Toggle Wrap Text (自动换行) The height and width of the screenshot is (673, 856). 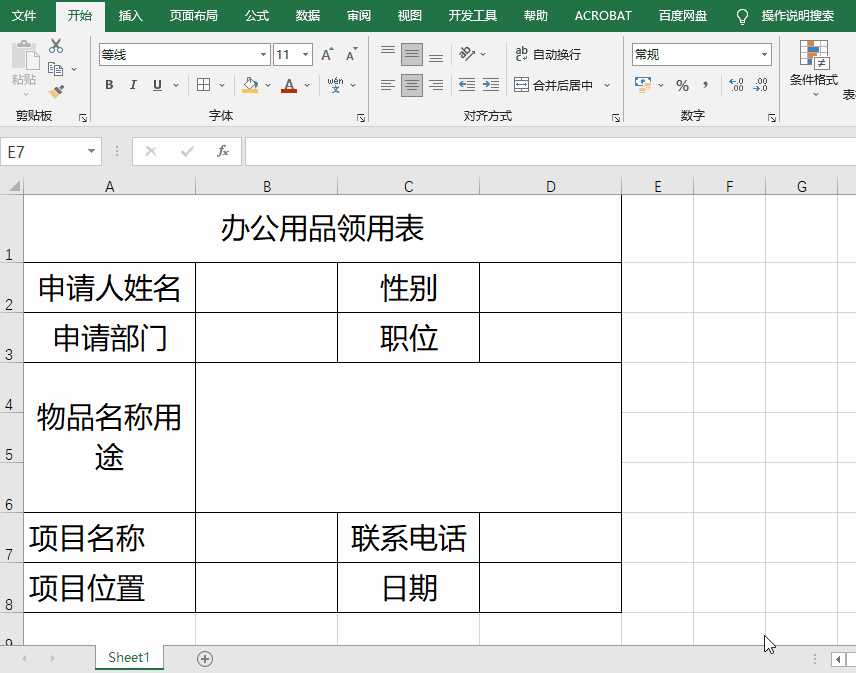(x=548, y=54)
